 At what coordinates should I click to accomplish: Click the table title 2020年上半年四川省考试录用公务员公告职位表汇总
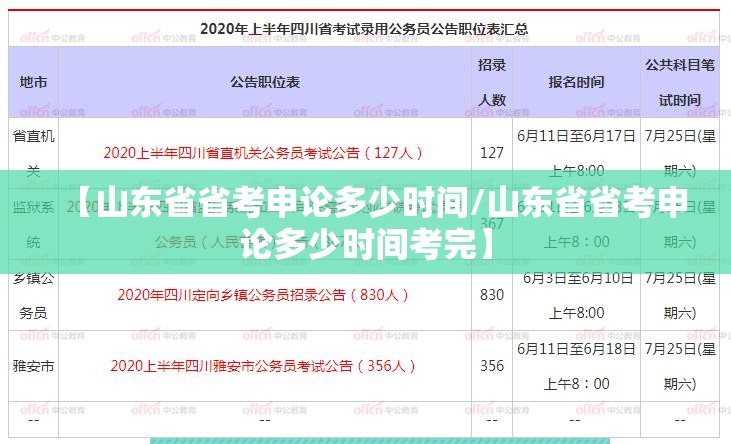point(364,29)
